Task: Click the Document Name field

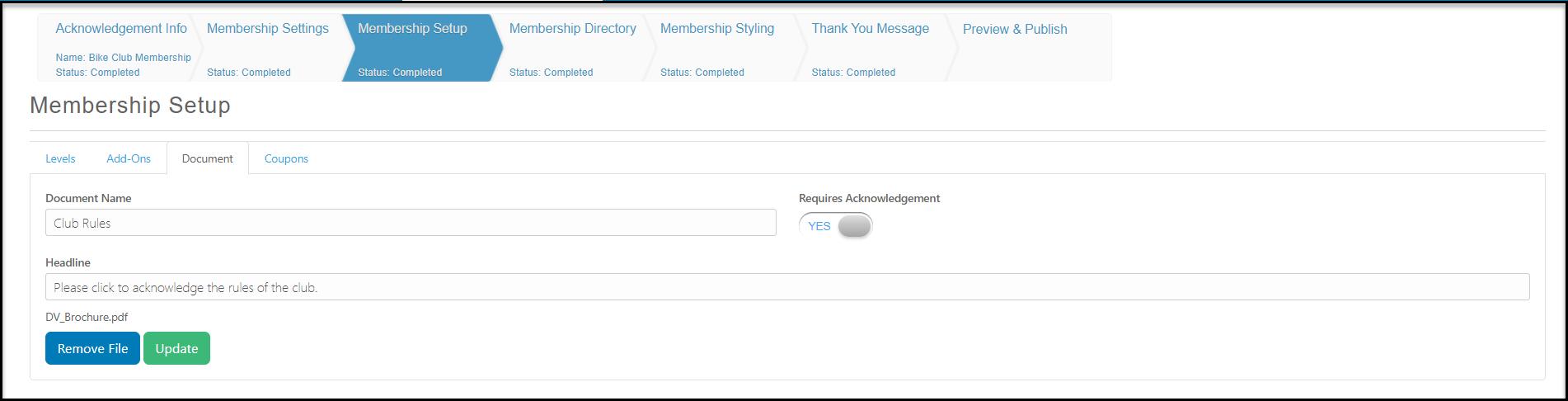Action: pos(411,223)
